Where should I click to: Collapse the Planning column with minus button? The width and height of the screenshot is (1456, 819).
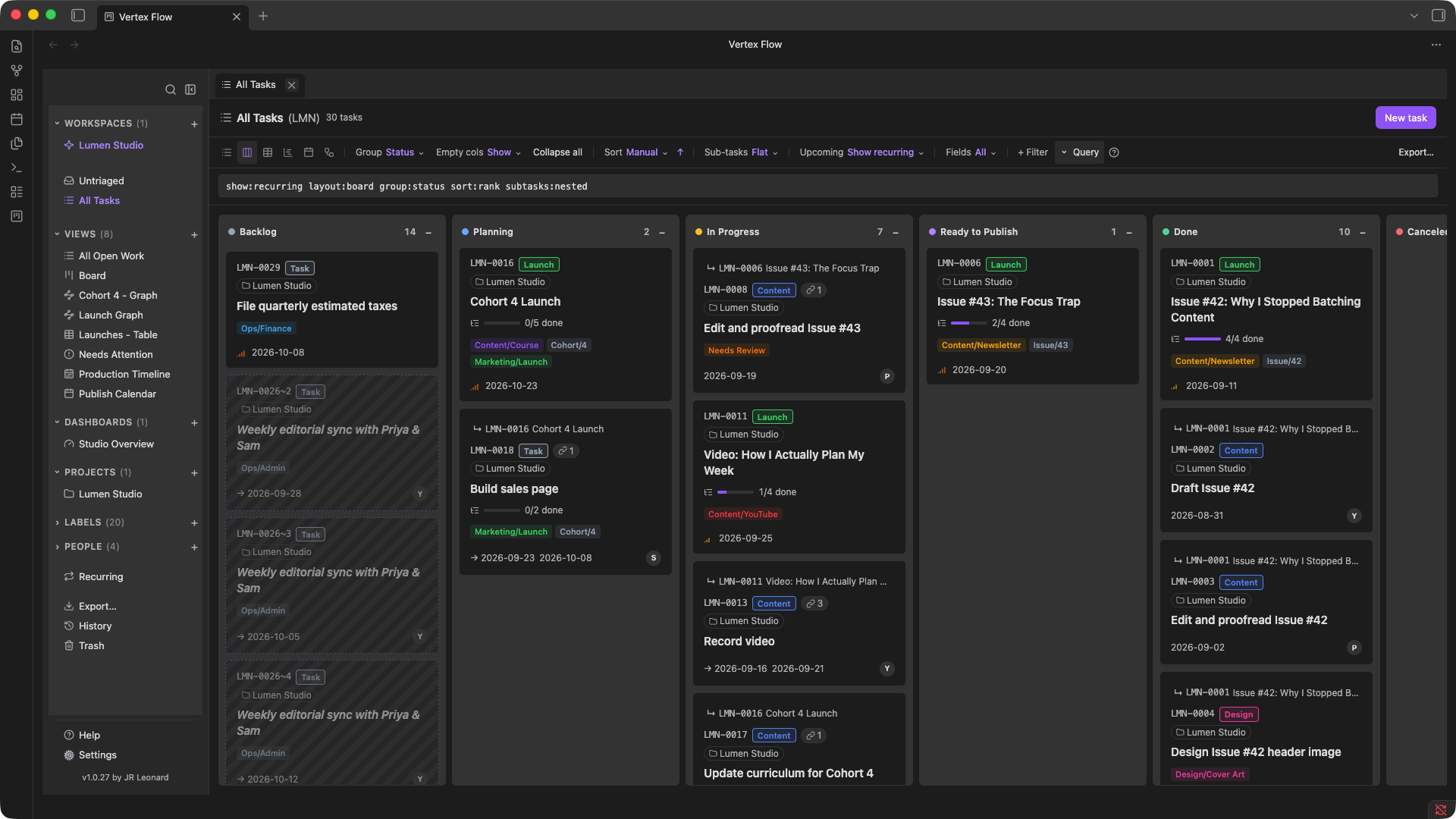tap(662, 232)
